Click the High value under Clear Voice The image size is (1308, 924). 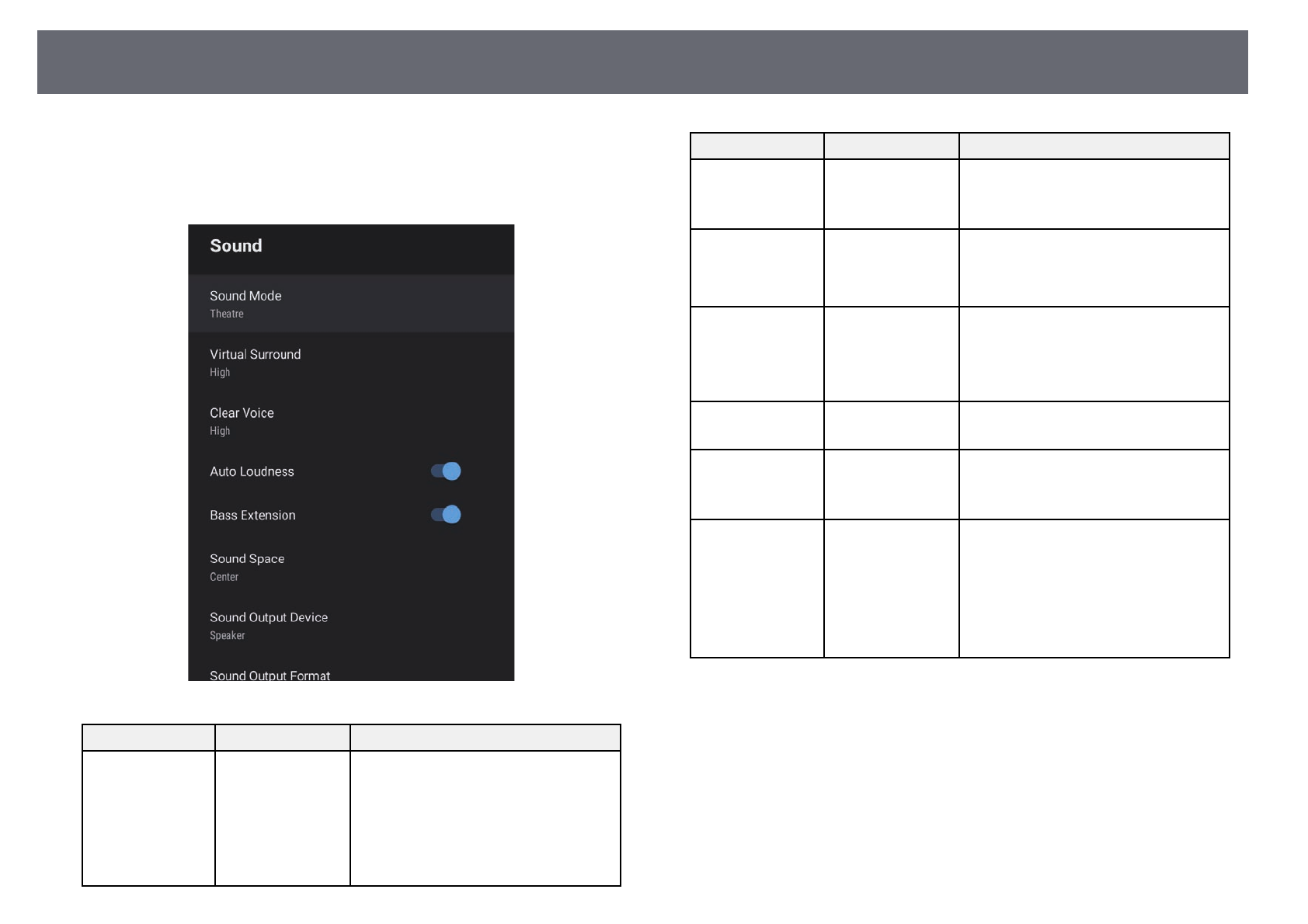[x=220, y=432]
